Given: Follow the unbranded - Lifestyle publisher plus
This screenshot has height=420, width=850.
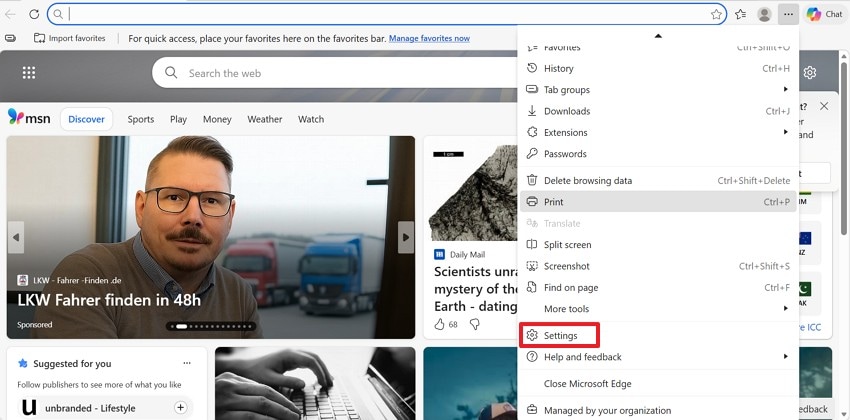Looking at the screenshot, I should 181,408.
